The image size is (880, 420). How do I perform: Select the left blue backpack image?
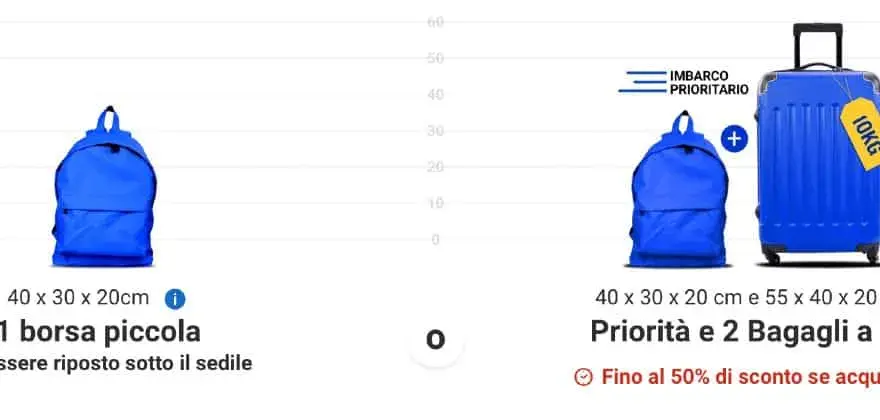pyautogui.click(x=104, y=187)
